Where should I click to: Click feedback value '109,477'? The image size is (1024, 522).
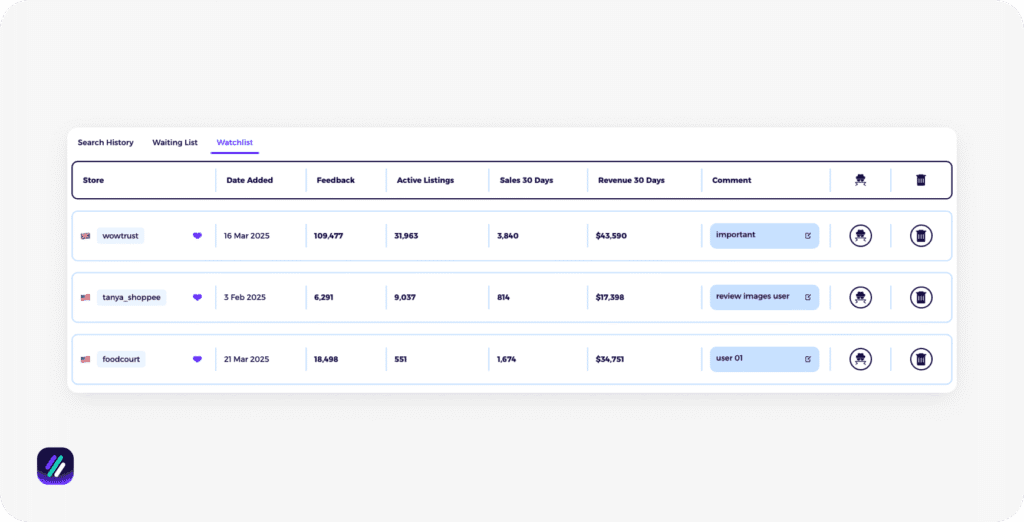328,236
